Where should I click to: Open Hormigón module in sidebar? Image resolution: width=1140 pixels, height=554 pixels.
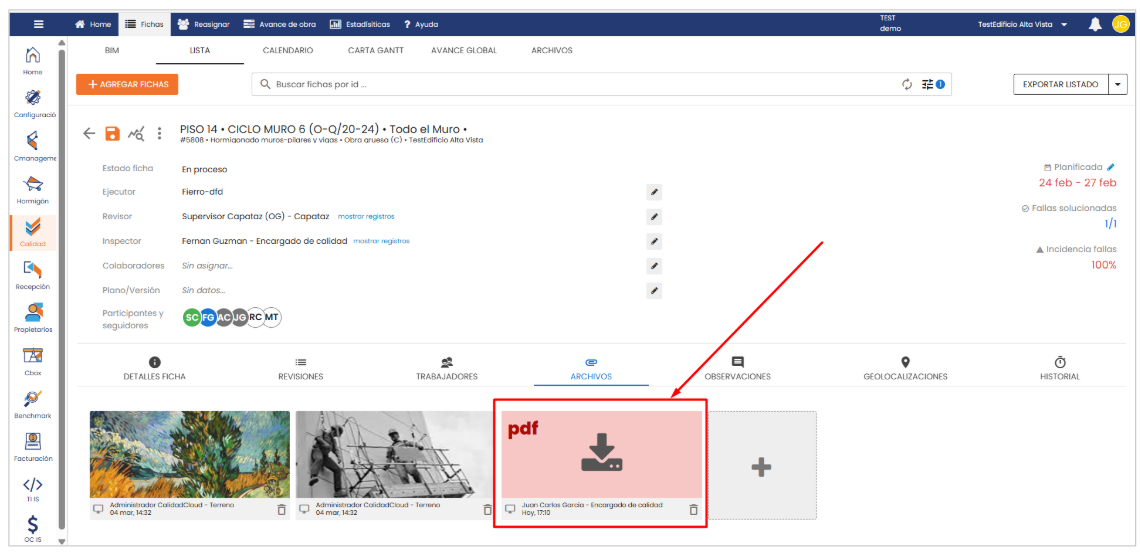point(34,188)
